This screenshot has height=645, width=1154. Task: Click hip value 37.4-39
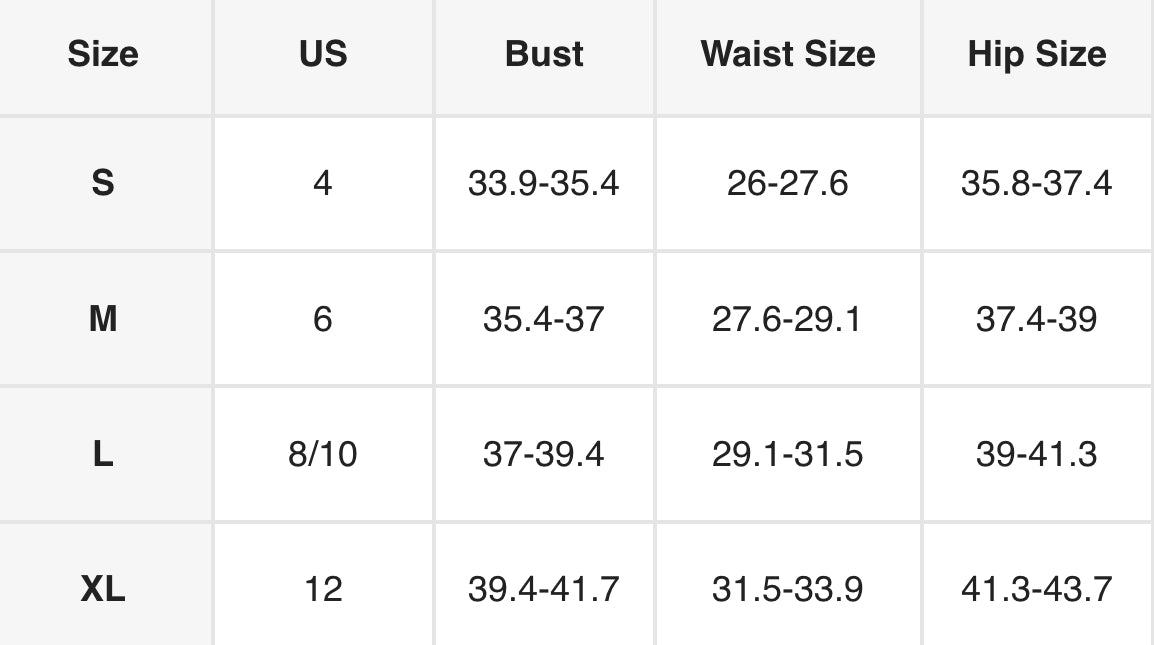point(1037,320)
